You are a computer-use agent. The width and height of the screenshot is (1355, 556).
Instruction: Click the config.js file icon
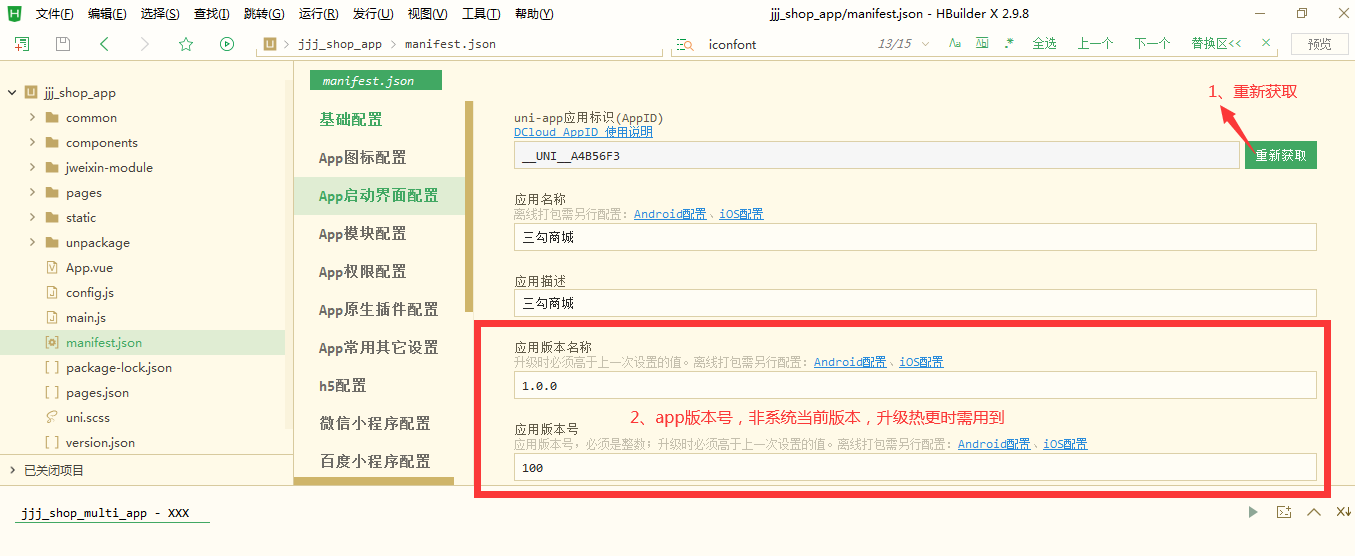click(52, 292)
